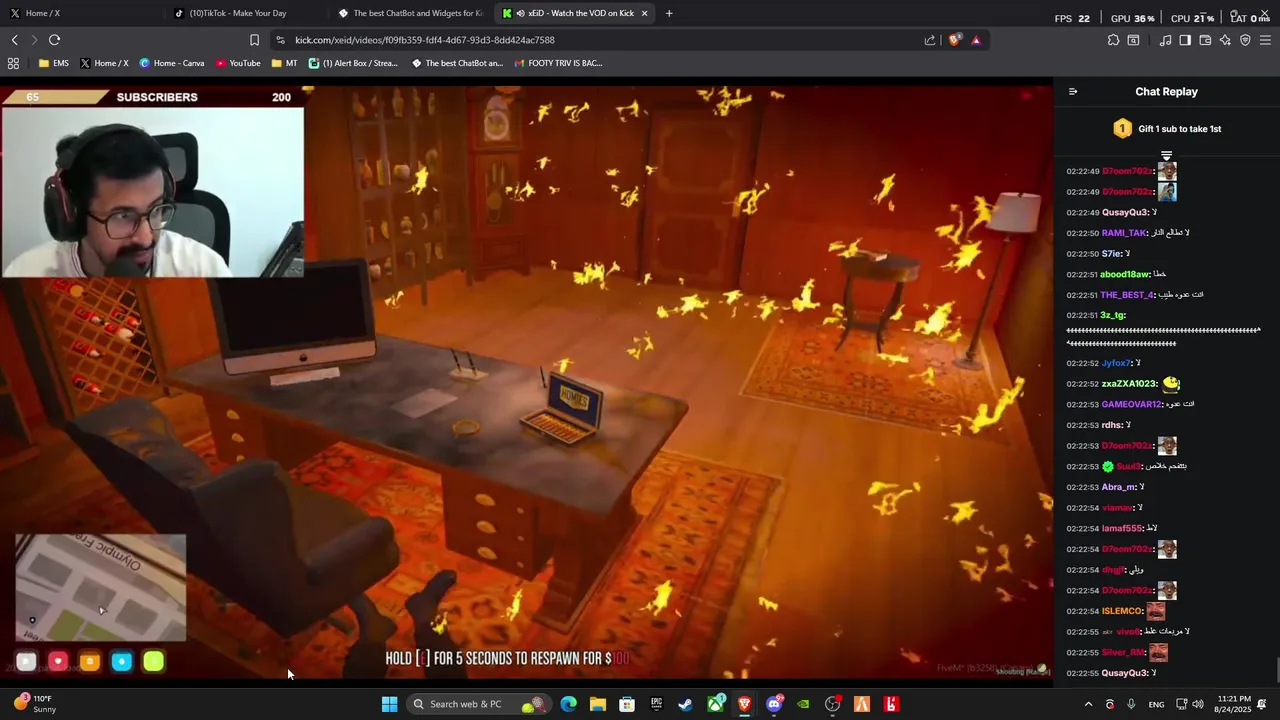Open the weather widget showing 110°F Sunny

tap(35, 704)
